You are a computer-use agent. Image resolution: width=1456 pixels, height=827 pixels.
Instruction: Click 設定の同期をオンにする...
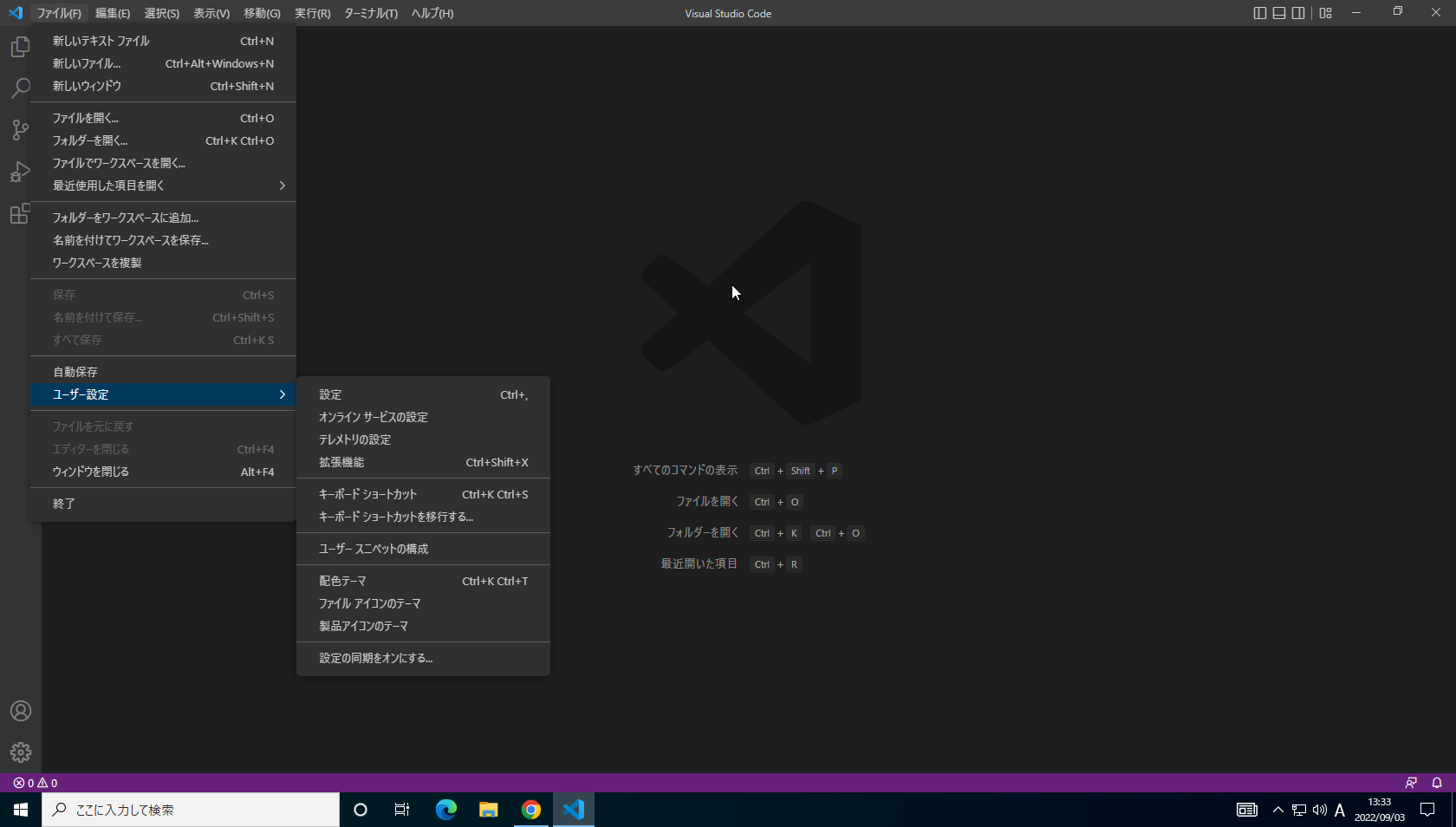(423, 658)
